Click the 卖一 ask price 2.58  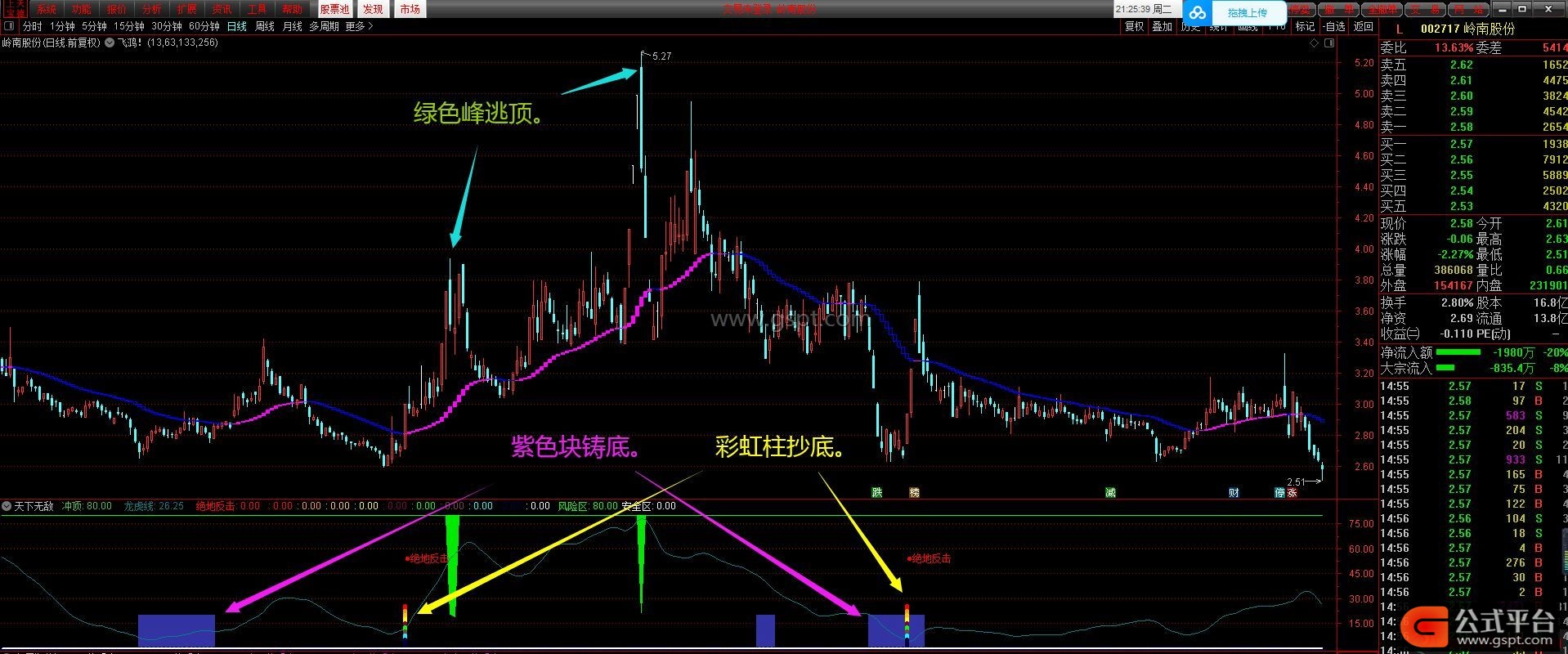[x=1461, y=127]
